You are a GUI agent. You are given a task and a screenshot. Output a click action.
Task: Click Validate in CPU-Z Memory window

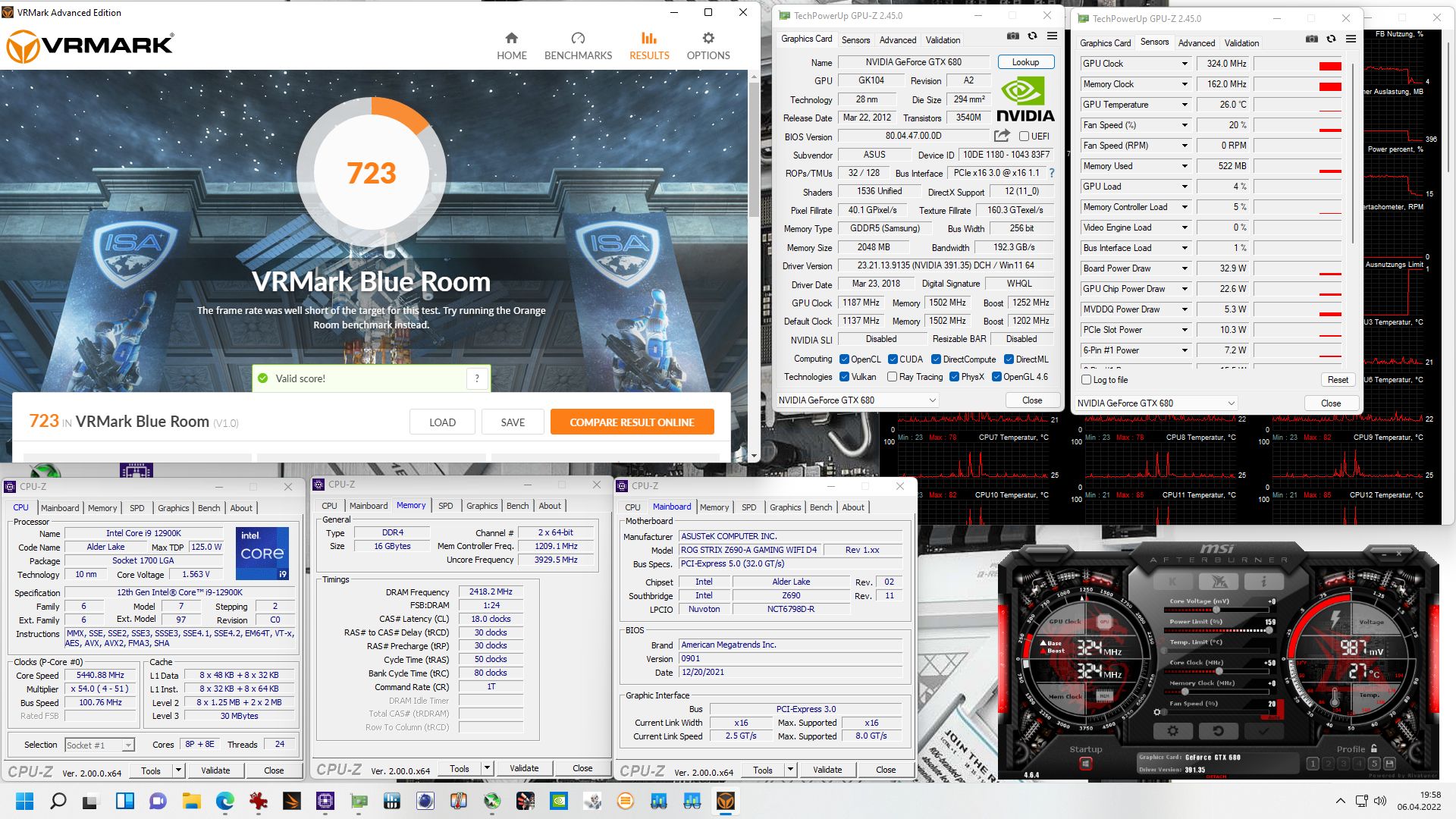coord(524,768)
